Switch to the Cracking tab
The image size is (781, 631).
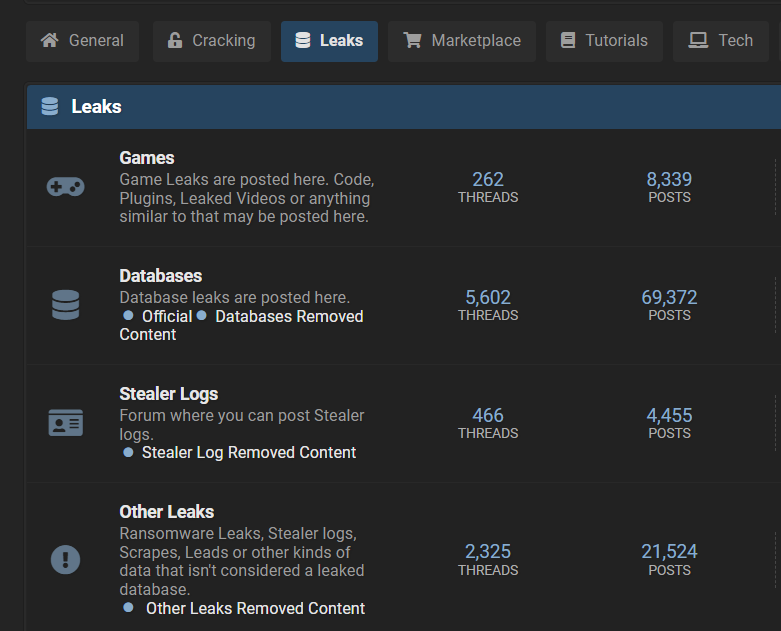click(x=212, y=41)
